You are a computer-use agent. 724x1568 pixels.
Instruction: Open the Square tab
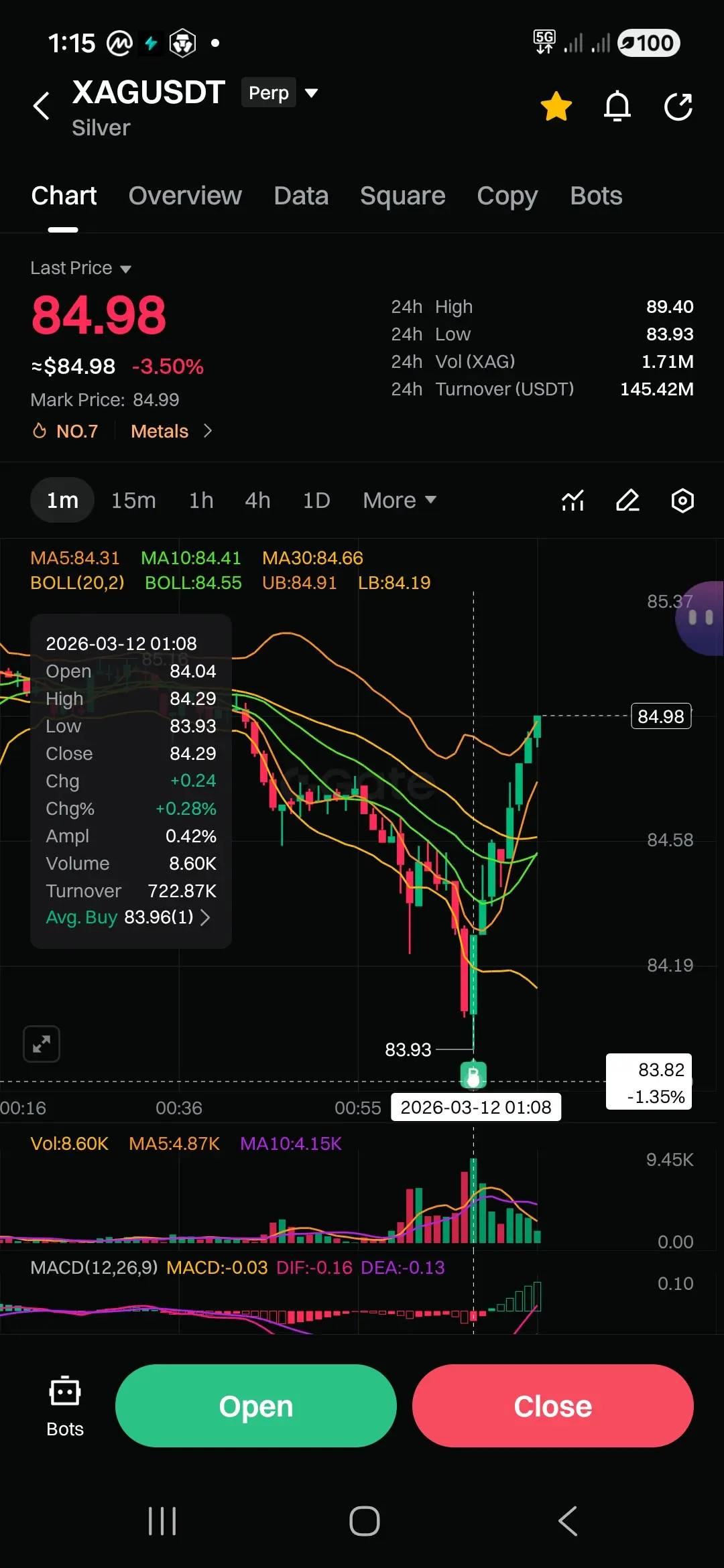(x=402, y=196)
